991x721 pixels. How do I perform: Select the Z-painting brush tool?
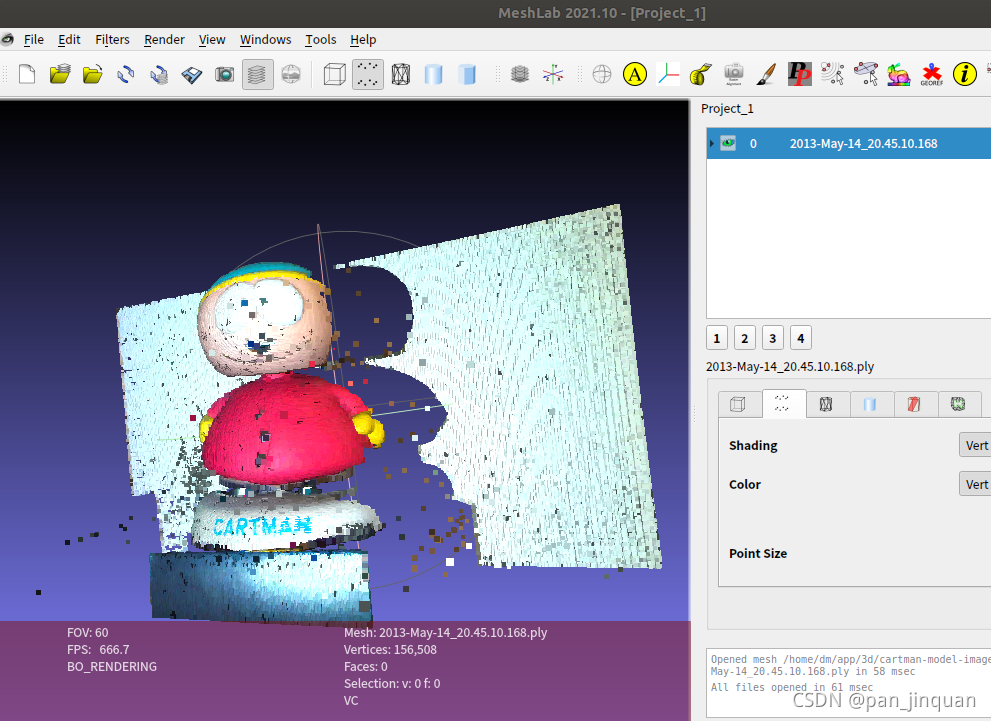[x=767, y=75]
